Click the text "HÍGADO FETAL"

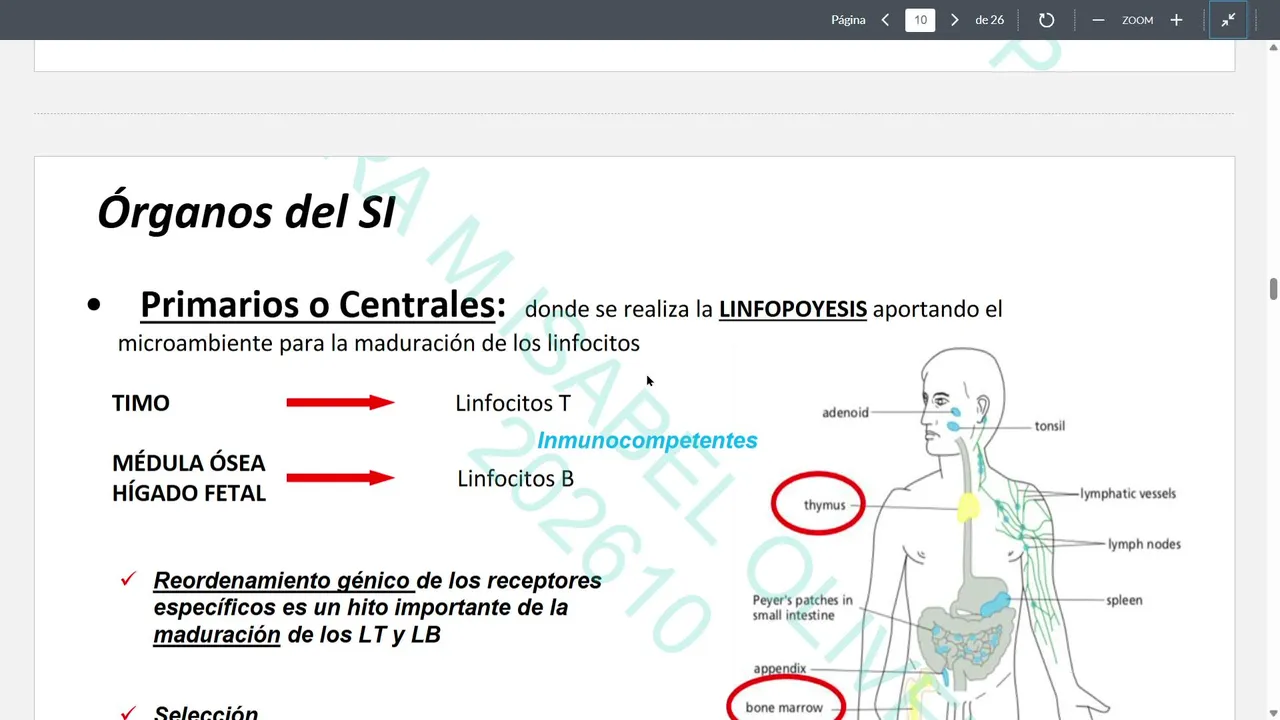click(x=189, y=493)
